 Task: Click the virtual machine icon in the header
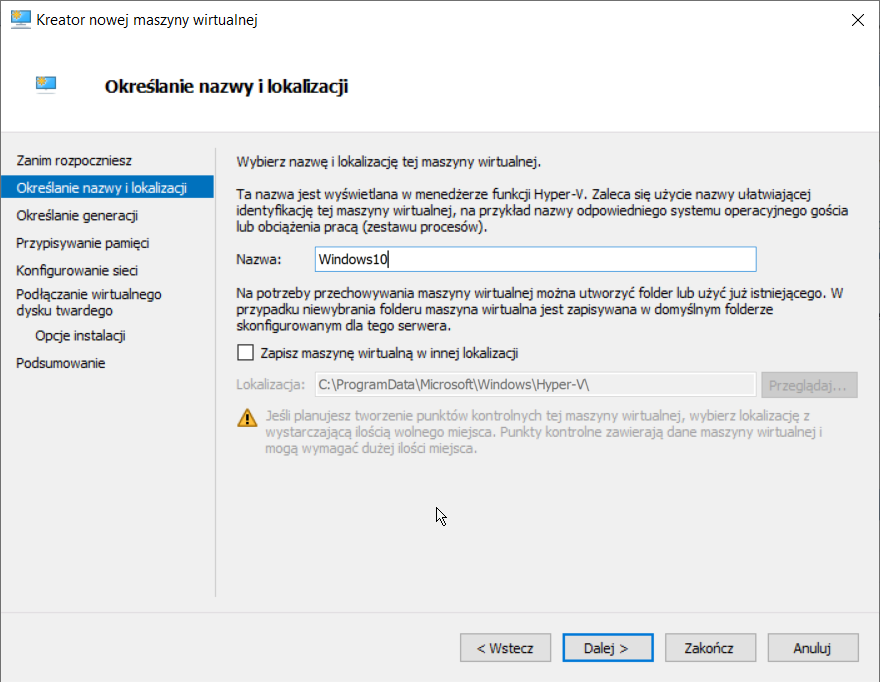[45, 85]
